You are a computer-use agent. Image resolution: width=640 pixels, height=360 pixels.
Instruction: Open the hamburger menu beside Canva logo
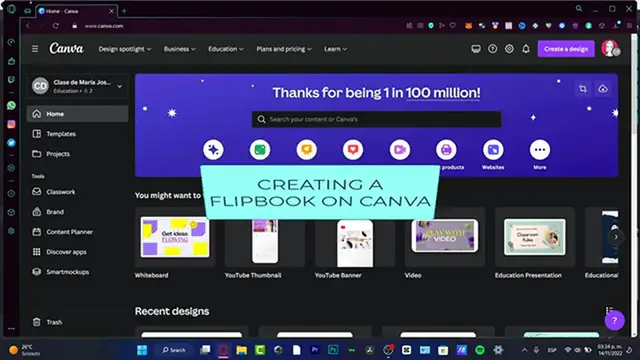[35, 49]
